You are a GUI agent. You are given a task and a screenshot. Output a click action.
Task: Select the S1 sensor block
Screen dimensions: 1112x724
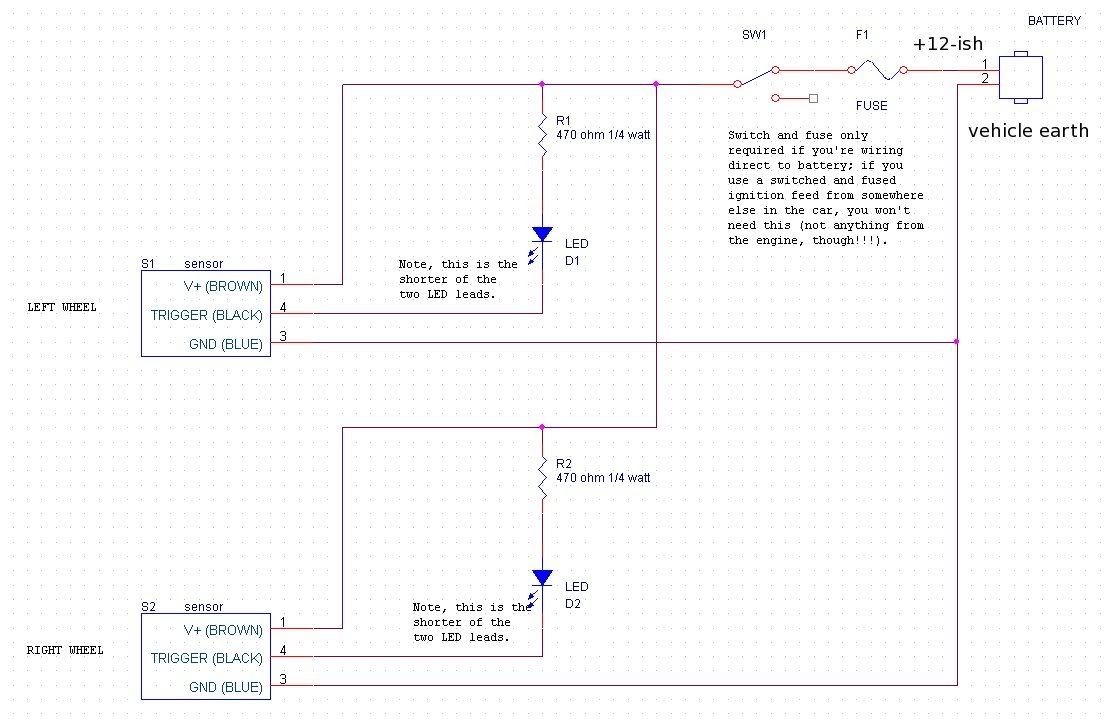[x=206, y=313]
